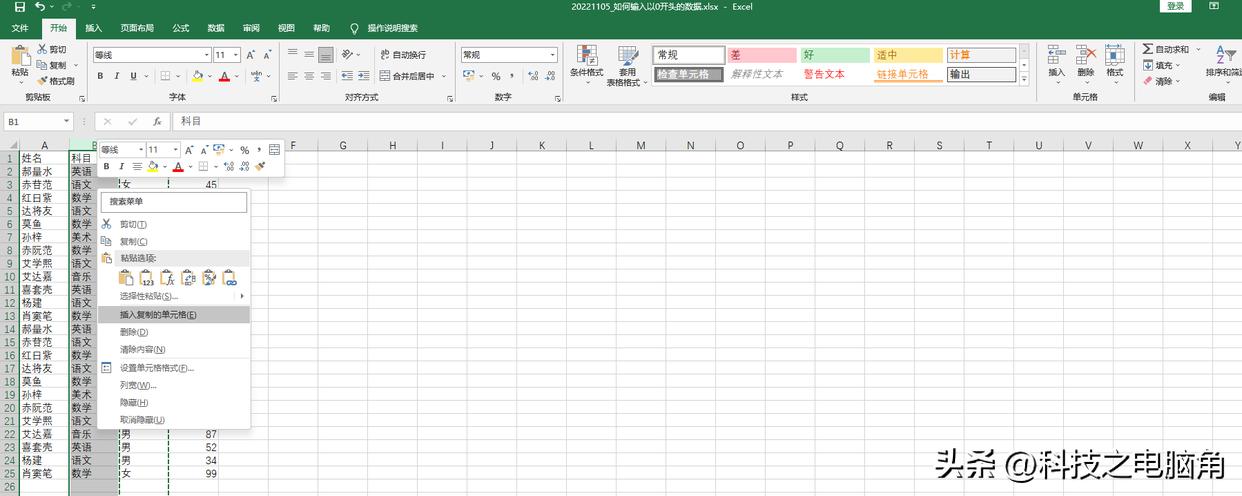The height and width of the screenshot is (496, 1242).
Task: Click the 登录 sign-in button
Action: coord(1175,6)
